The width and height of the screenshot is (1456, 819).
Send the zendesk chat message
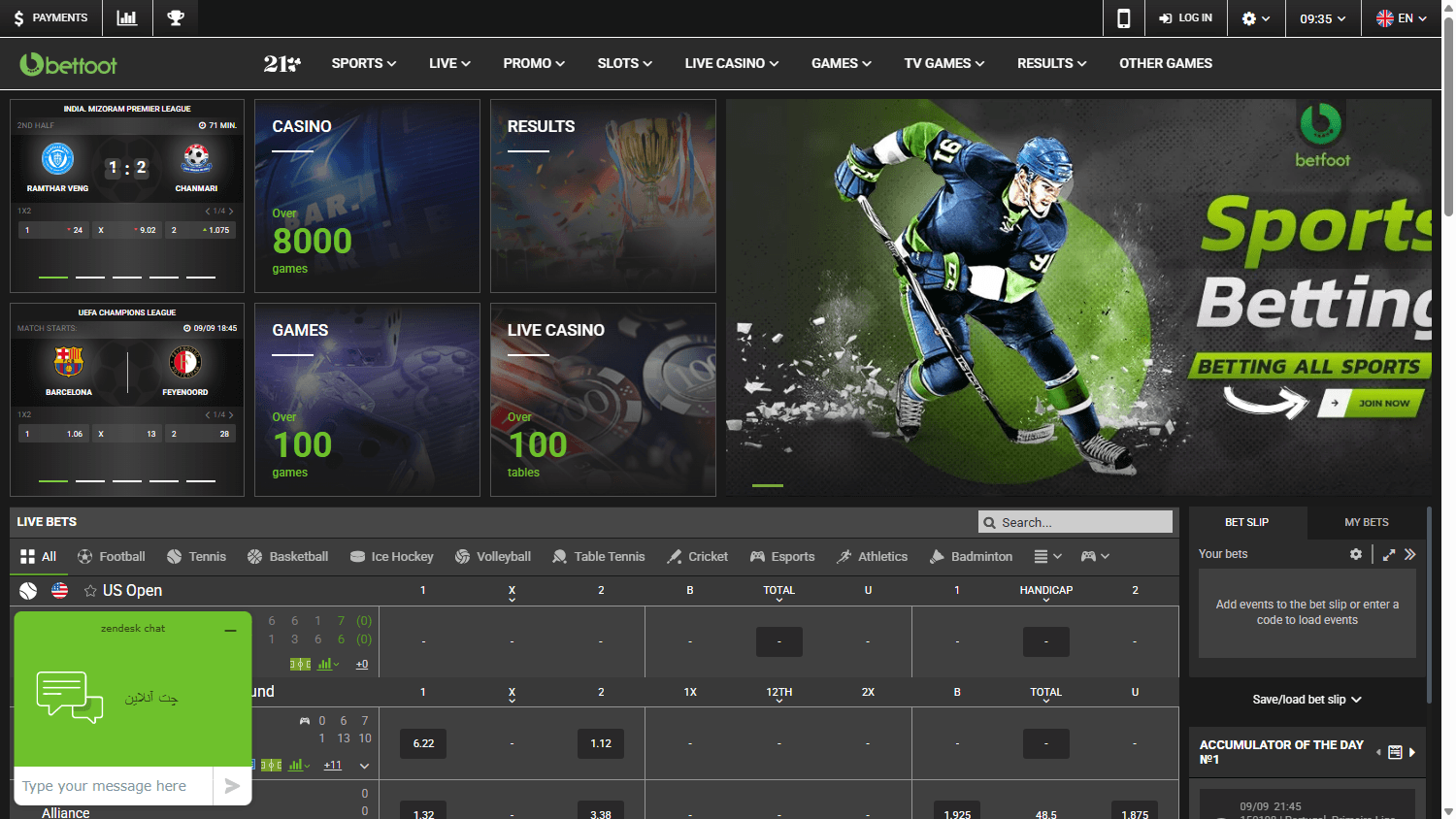(x=232, y=786)
